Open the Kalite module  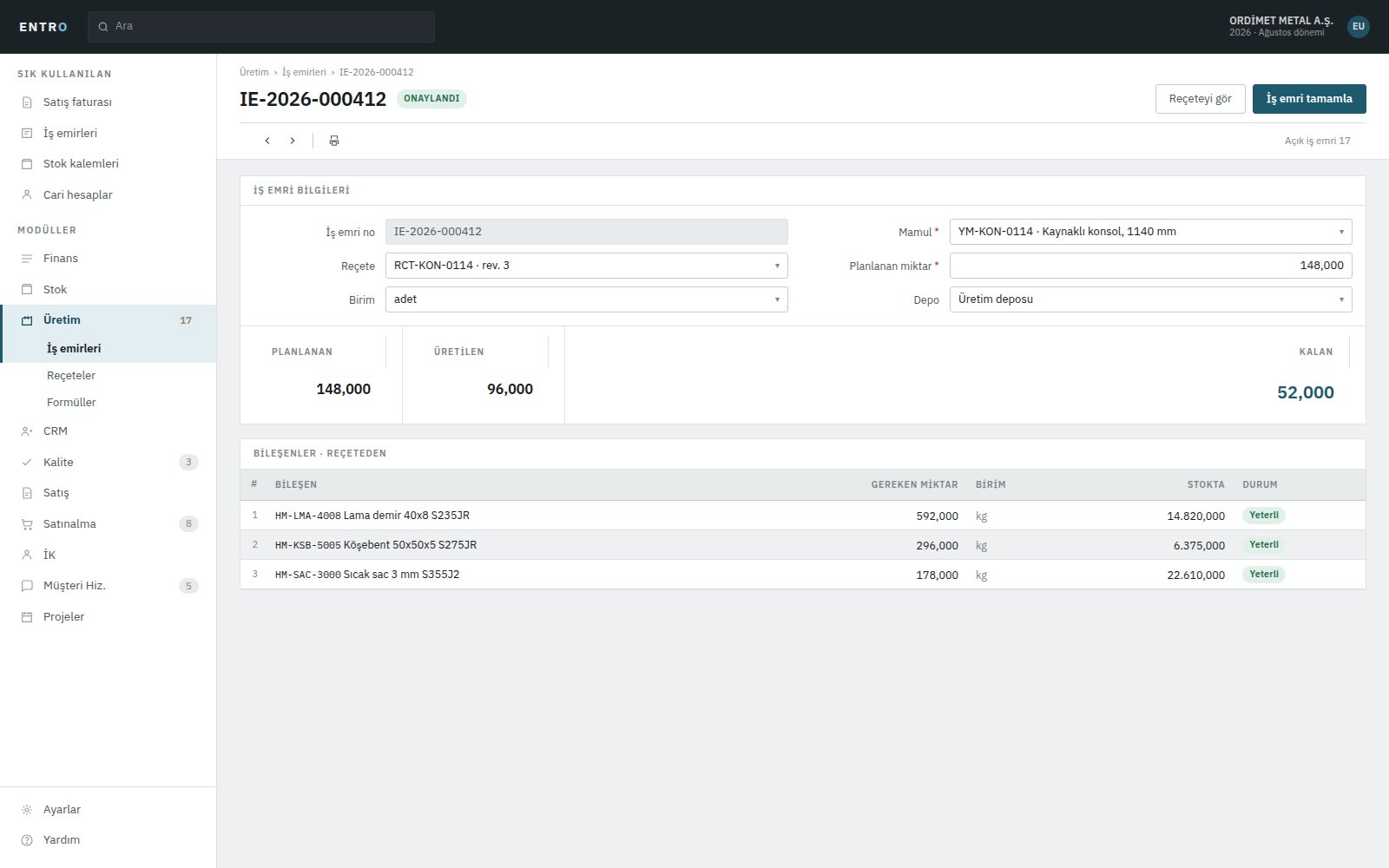click(109, 462)
